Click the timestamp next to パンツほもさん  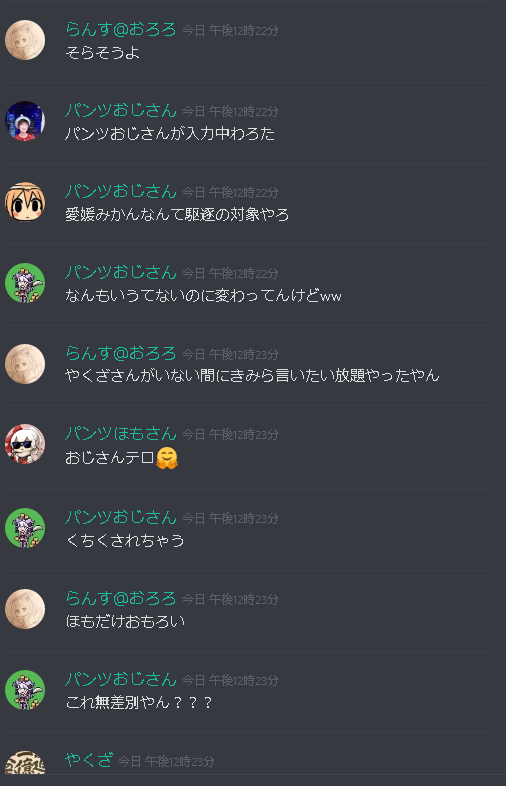(x=230, y=435)
